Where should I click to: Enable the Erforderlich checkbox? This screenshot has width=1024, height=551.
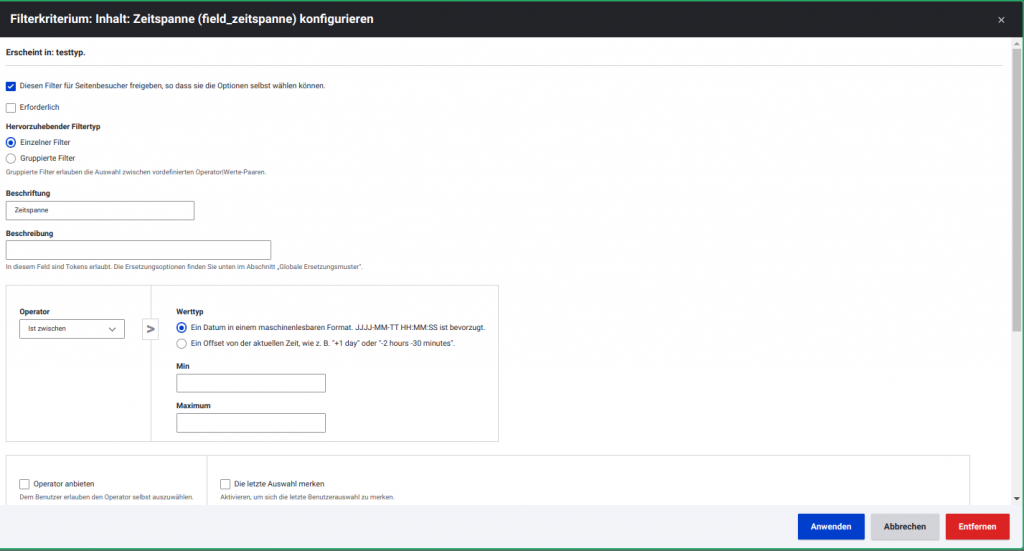(x=11, y=108)
